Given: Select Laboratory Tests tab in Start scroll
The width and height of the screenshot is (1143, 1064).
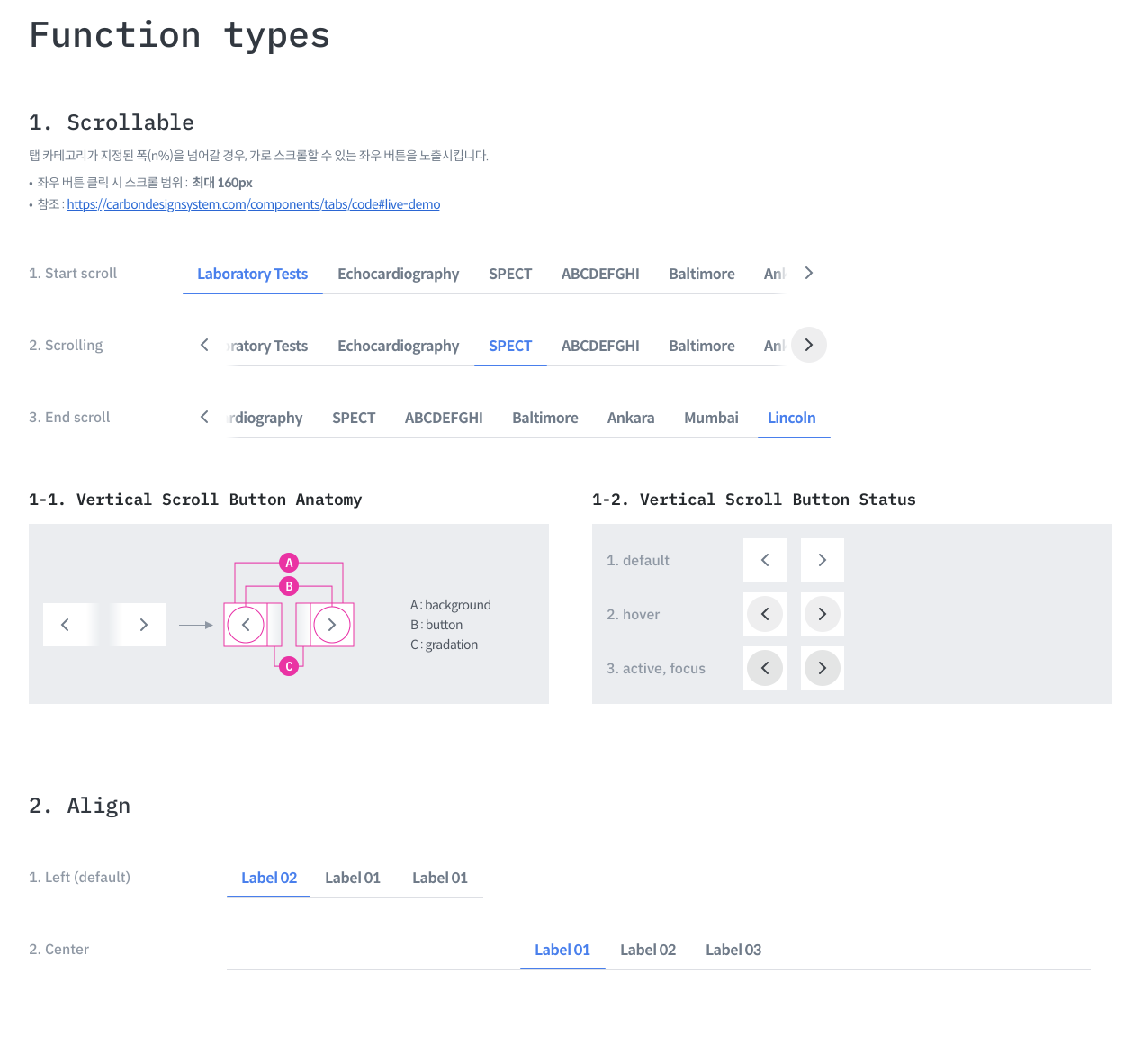Looking at the screenshot, I should pyautogui.click(x=253, y=274).
